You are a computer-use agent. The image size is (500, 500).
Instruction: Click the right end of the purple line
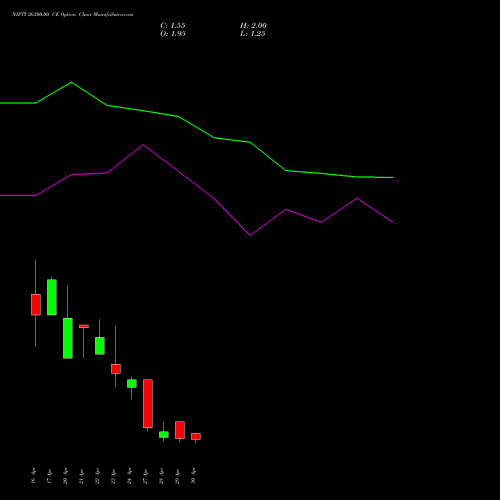[x=393, y=222]
